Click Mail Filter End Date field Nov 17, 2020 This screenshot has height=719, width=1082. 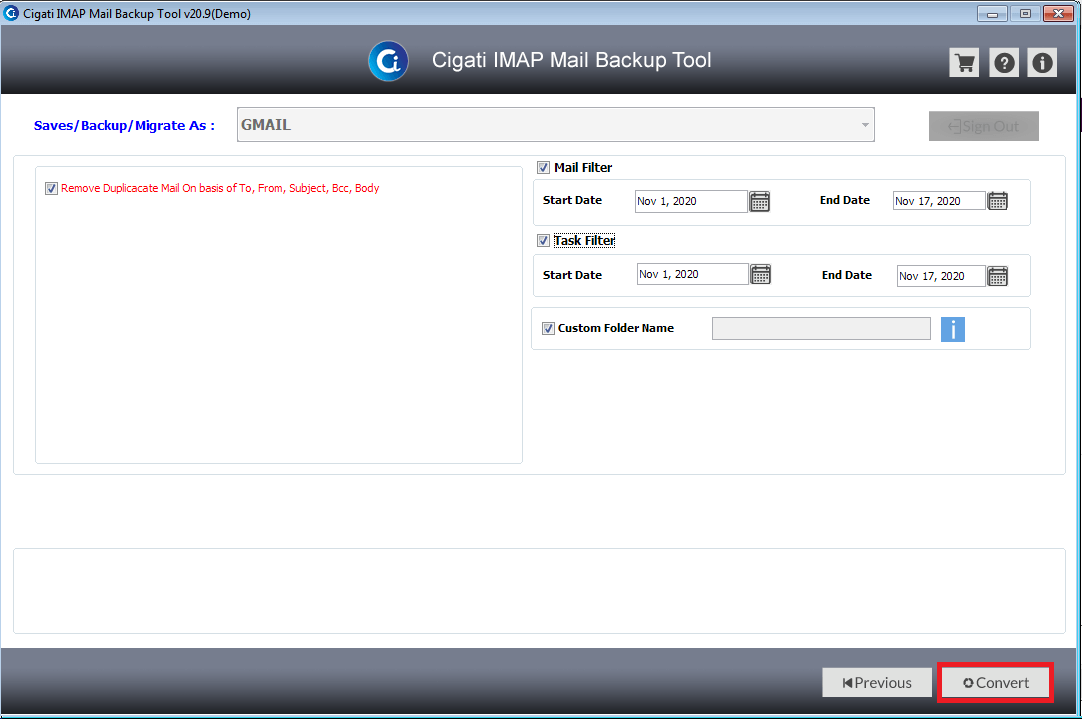click(x=939, y=201)
